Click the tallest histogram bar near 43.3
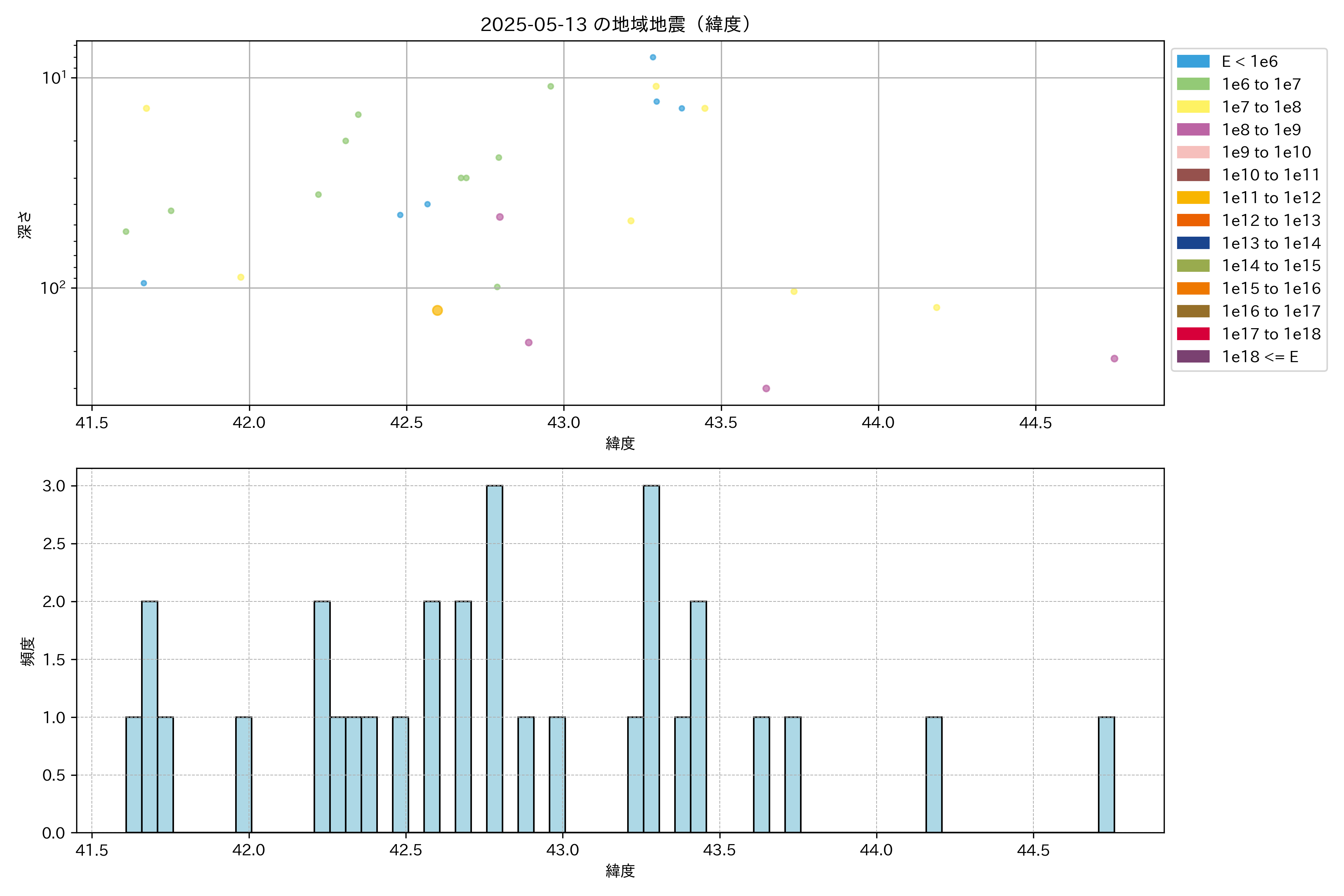Viewport: 1344px width, 896px height. pyautogui.click(x=651, y=658)
